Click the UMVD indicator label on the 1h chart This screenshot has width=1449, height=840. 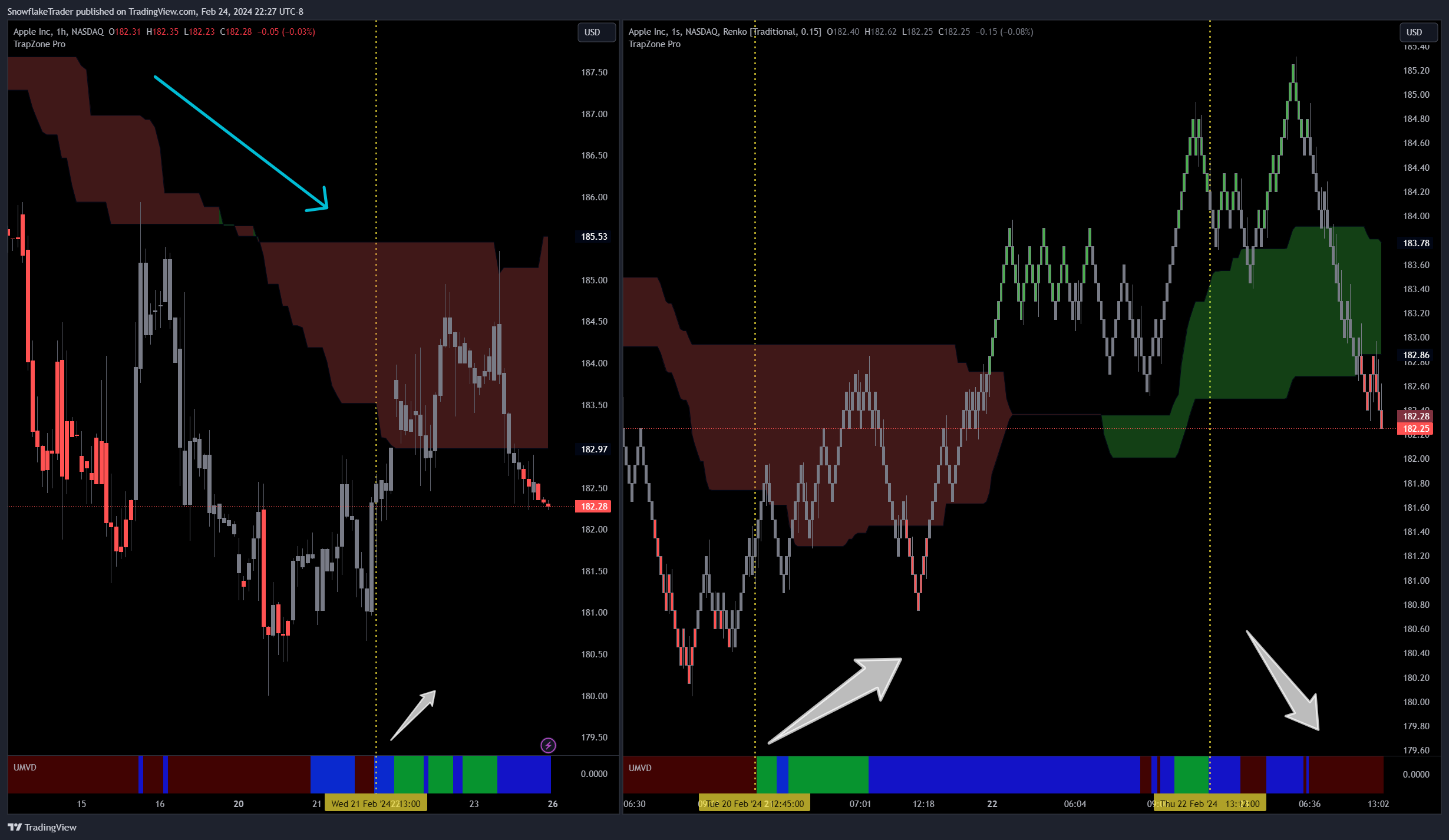pyautogui.click(x=25, y=767)
